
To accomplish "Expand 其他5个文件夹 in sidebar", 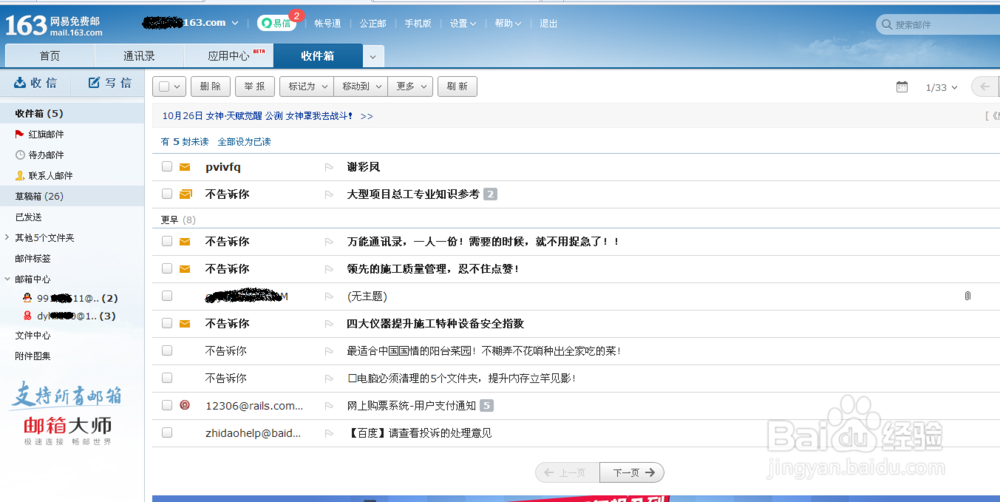I will point(7,237).
